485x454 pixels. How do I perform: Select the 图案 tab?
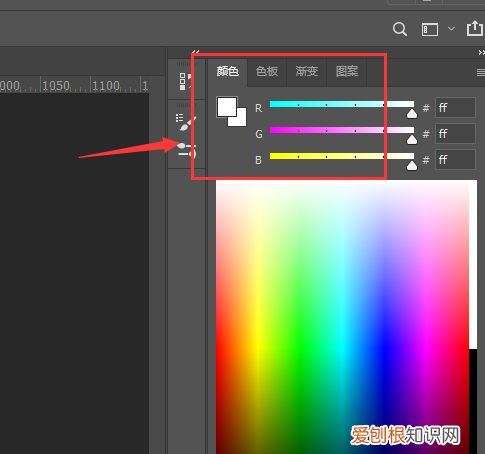point(347,72)
